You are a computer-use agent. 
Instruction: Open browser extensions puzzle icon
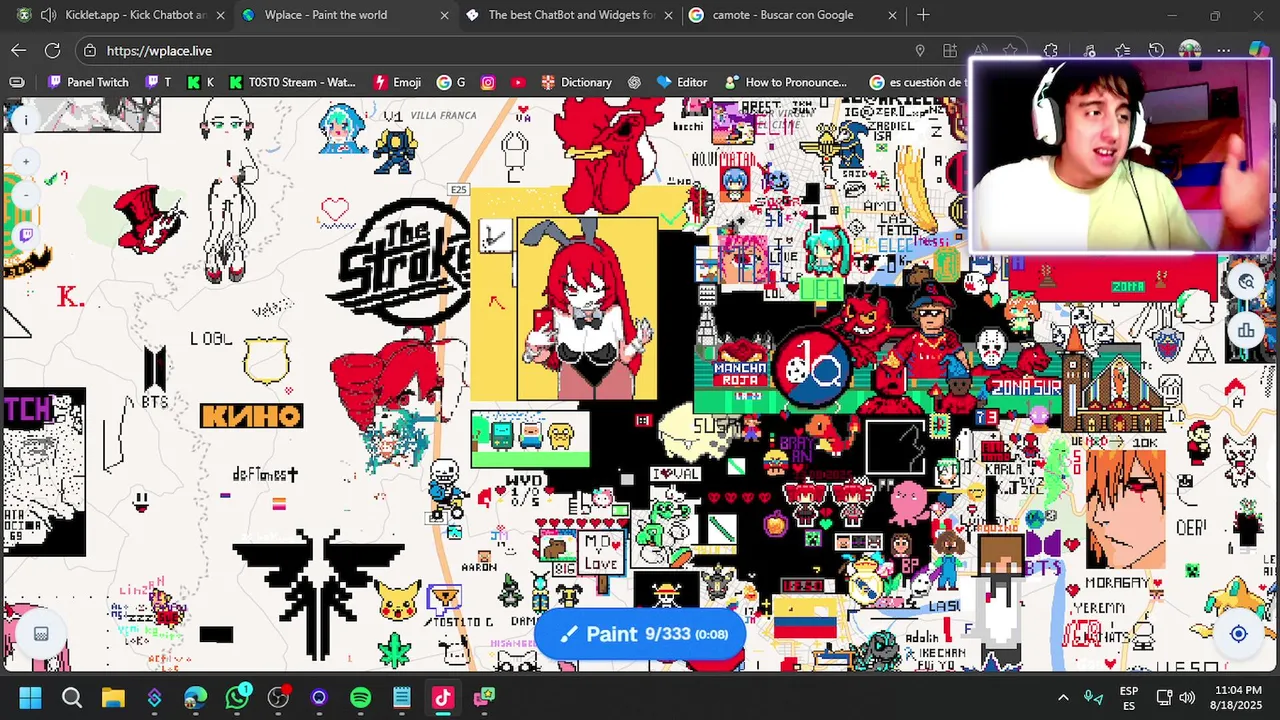click(x=1050, y=50)
